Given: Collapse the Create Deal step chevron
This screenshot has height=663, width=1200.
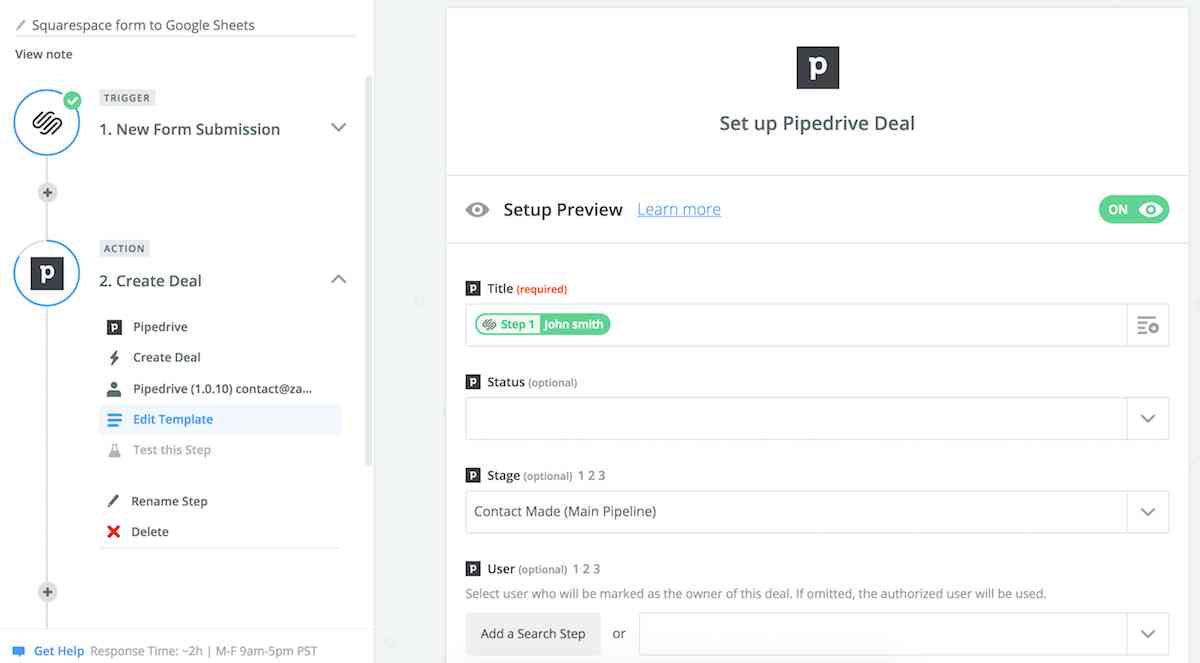Looking at the screenshot, I should click(x=339, y=279).
